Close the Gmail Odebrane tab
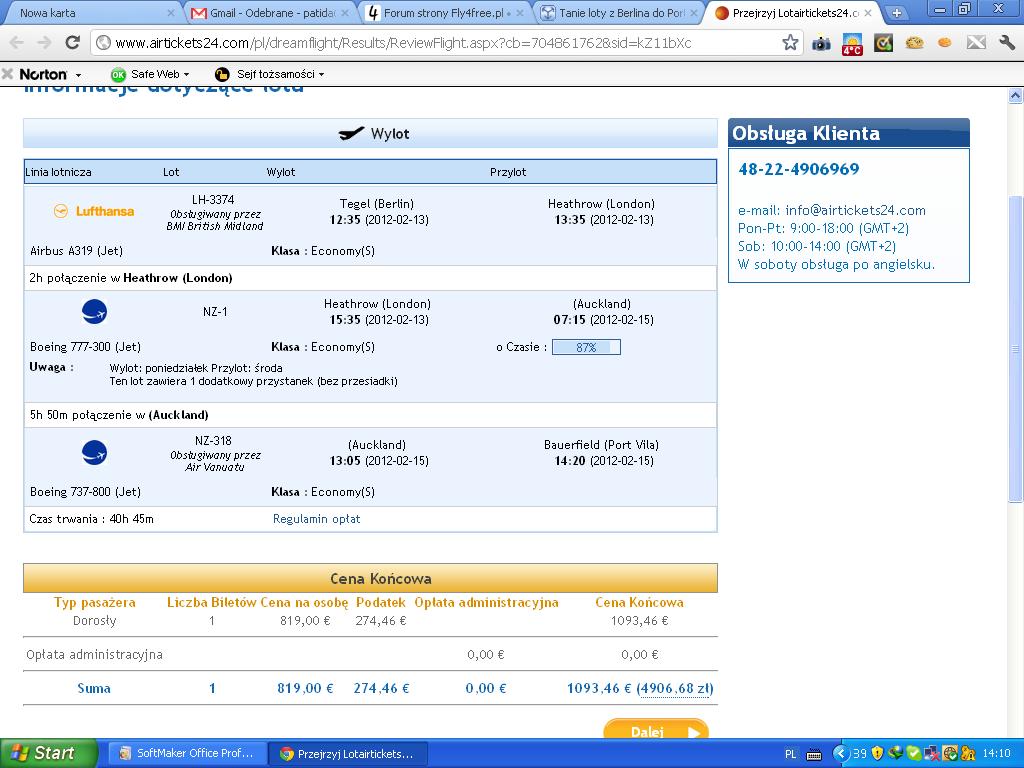1024x768 pixels. click(347, 12)
